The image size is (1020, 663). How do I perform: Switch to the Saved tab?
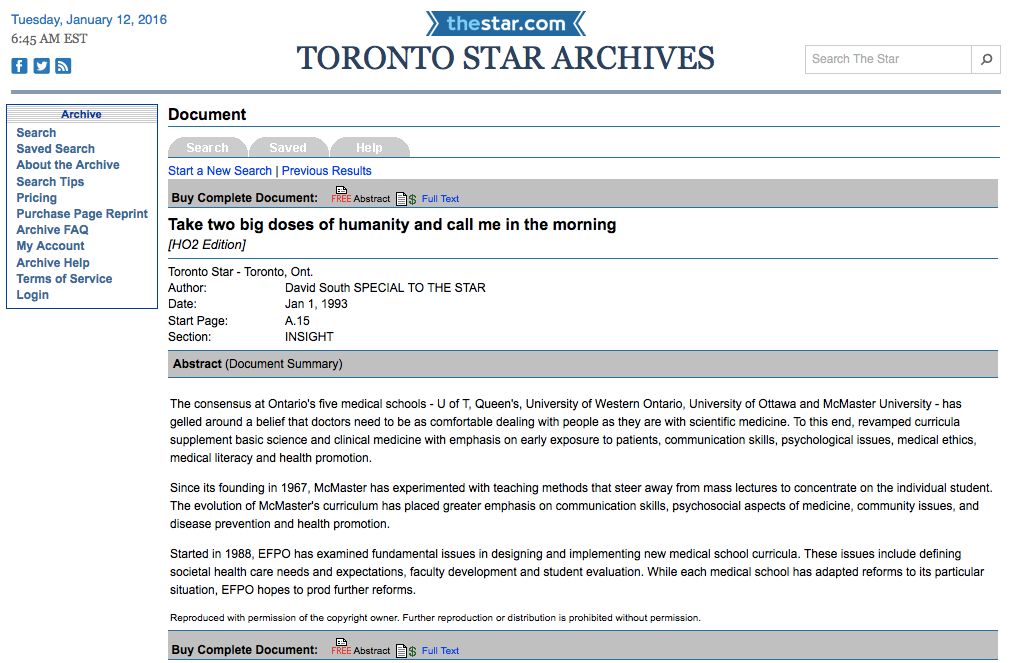coord(288,148)
